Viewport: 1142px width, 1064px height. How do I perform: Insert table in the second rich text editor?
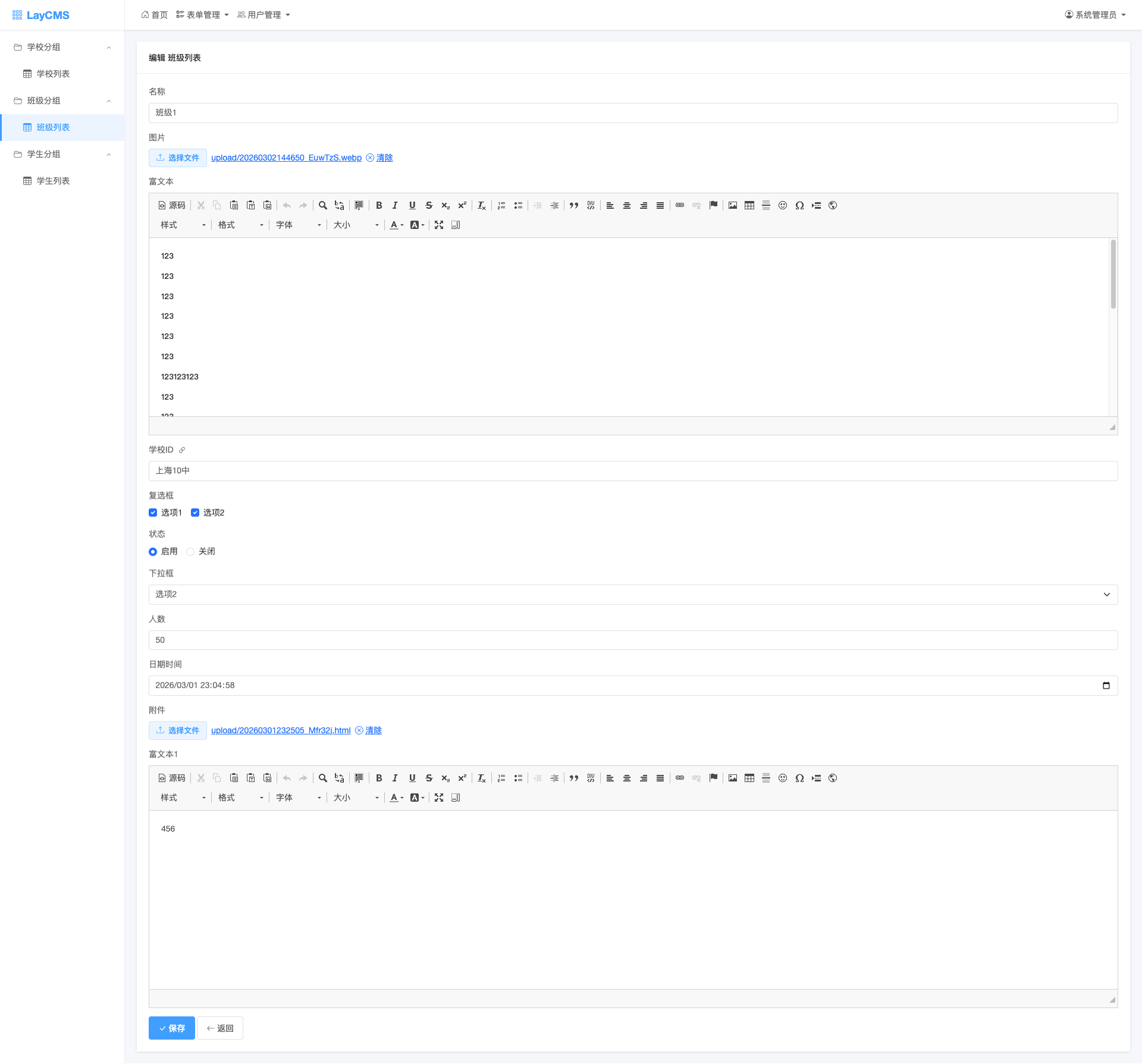coord(749,778)
